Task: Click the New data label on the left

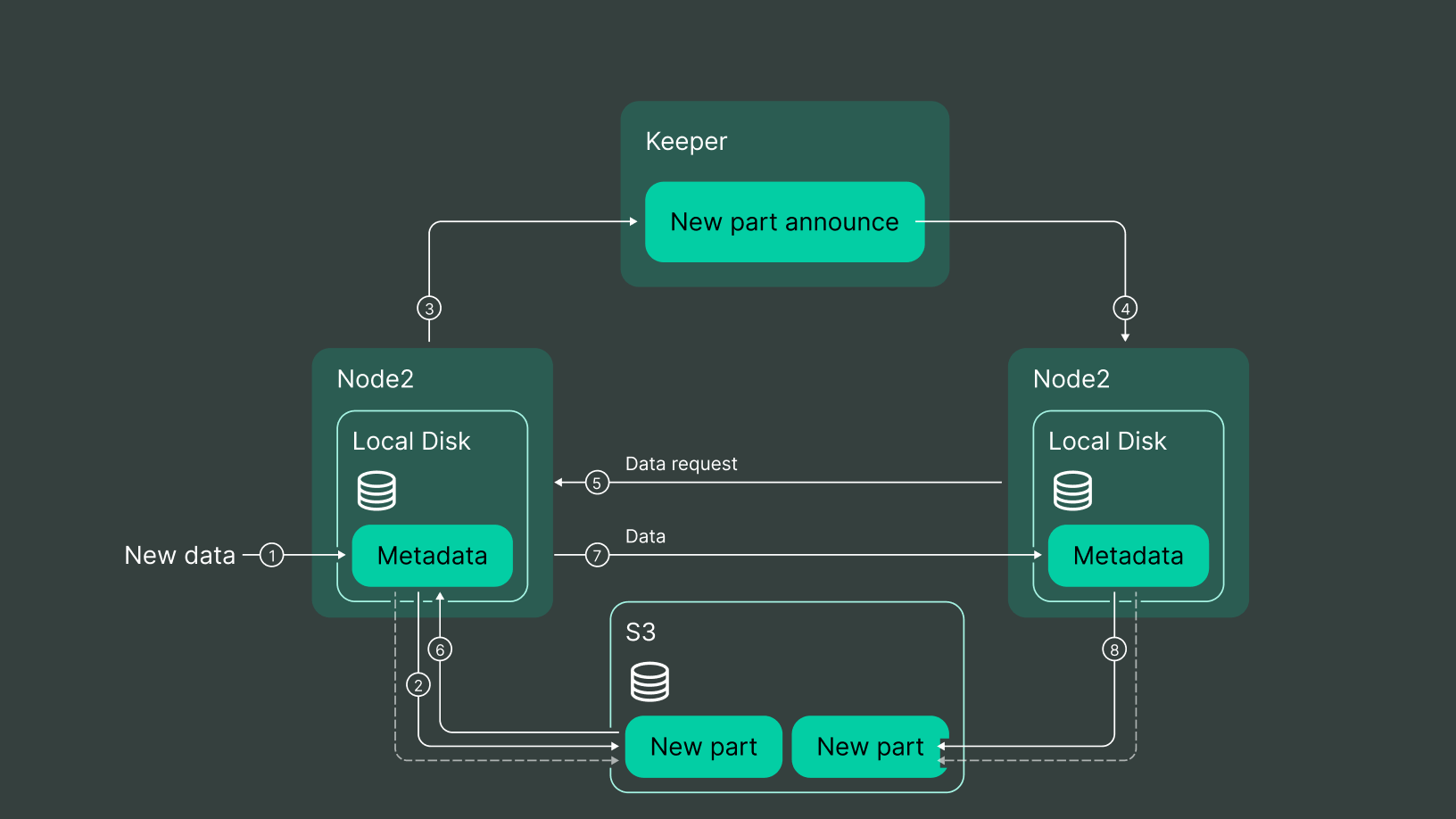Action: pos(180,555)
